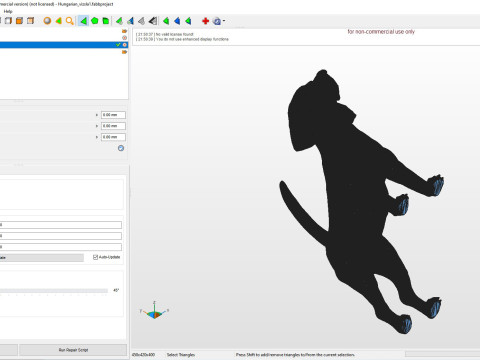The width and height of the screenshot is (480, 360).
Task: Open dropdown arrow next to the blue globe icon
Action: [224, 21]
